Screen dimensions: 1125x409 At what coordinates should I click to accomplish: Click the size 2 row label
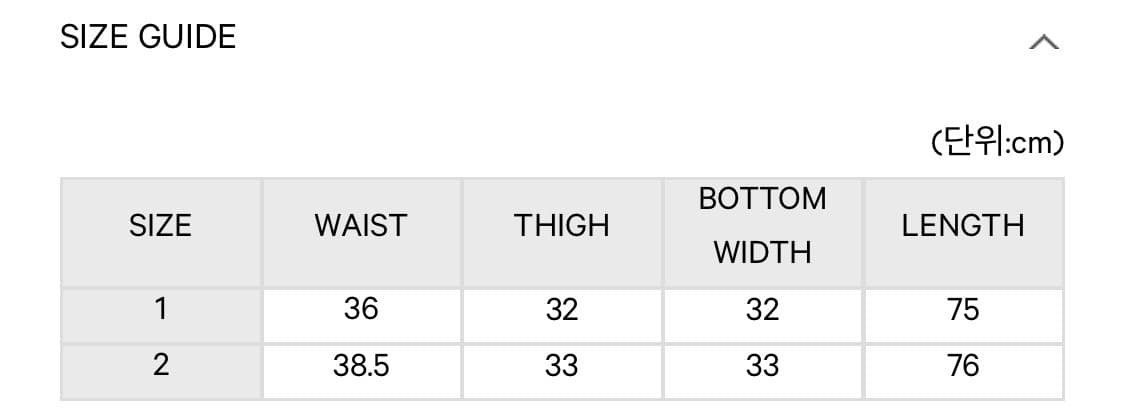[x=161, y=365]
